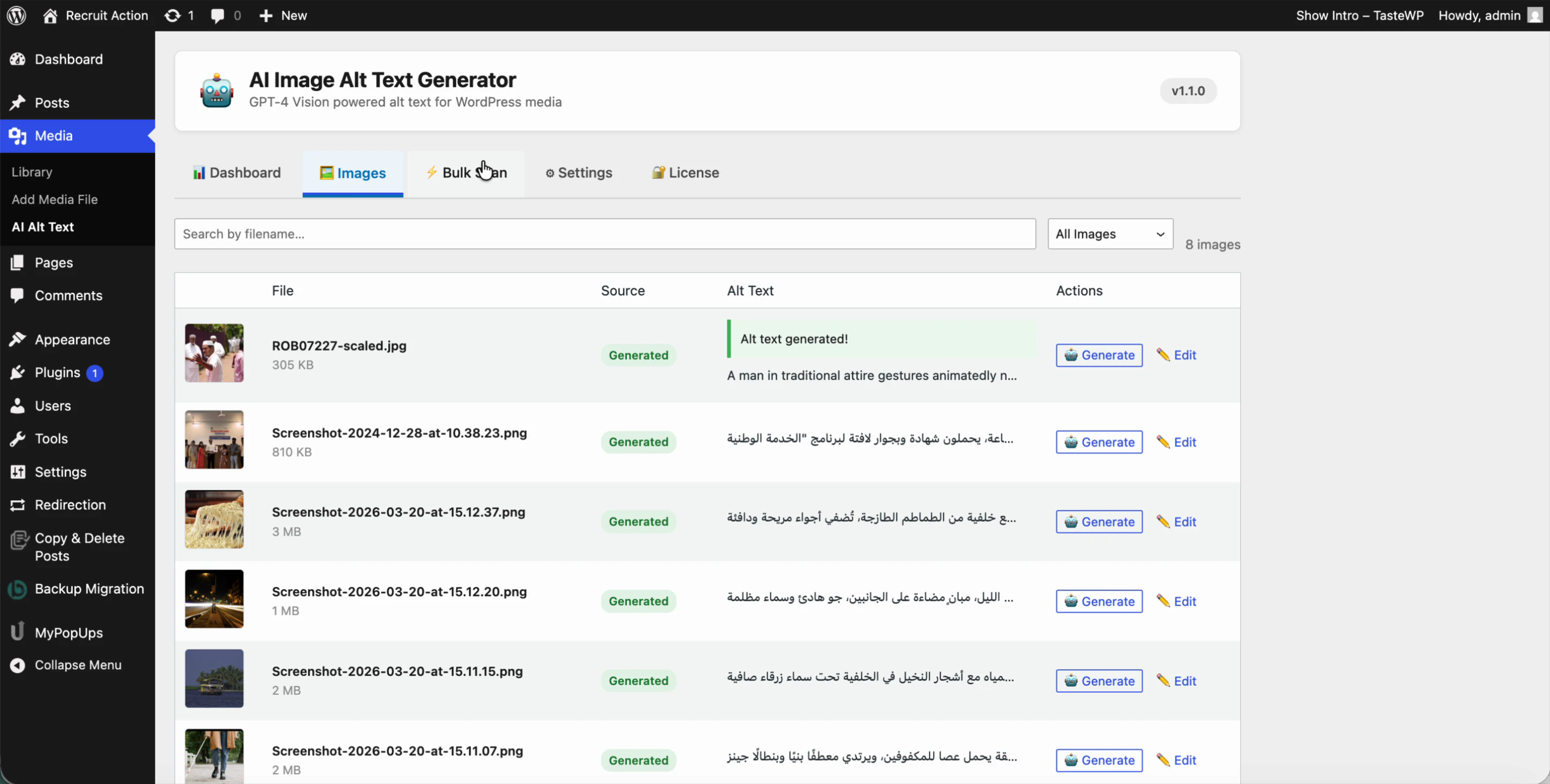Generate alt text for ROB07227-scaled.jpg
This screenshot has height=784, width=1550.
pos(1099,355)
